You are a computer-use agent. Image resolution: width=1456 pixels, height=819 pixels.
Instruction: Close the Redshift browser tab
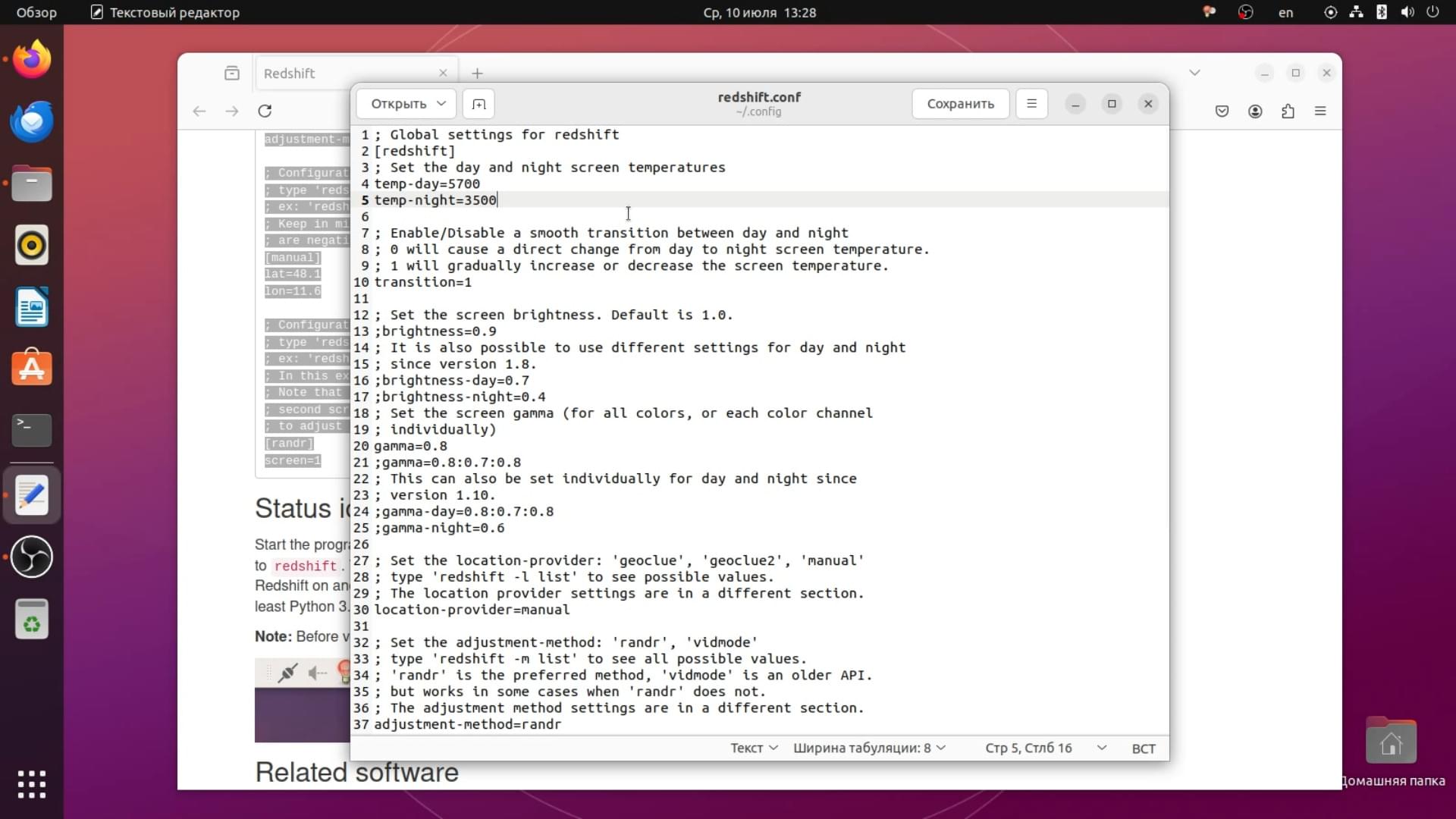coord(443,74)
